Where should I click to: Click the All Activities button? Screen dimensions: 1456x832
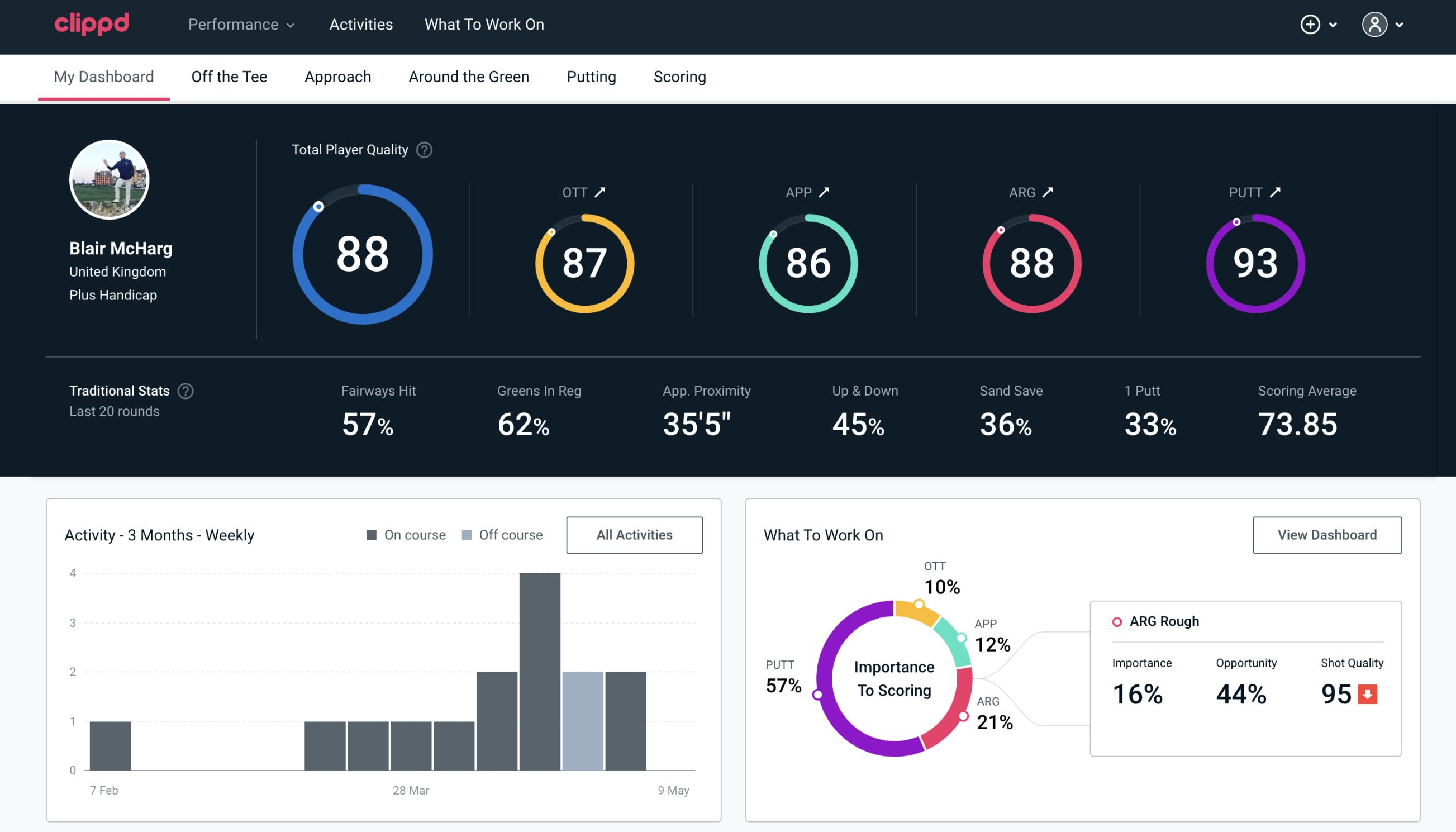[x=634, y=535]
